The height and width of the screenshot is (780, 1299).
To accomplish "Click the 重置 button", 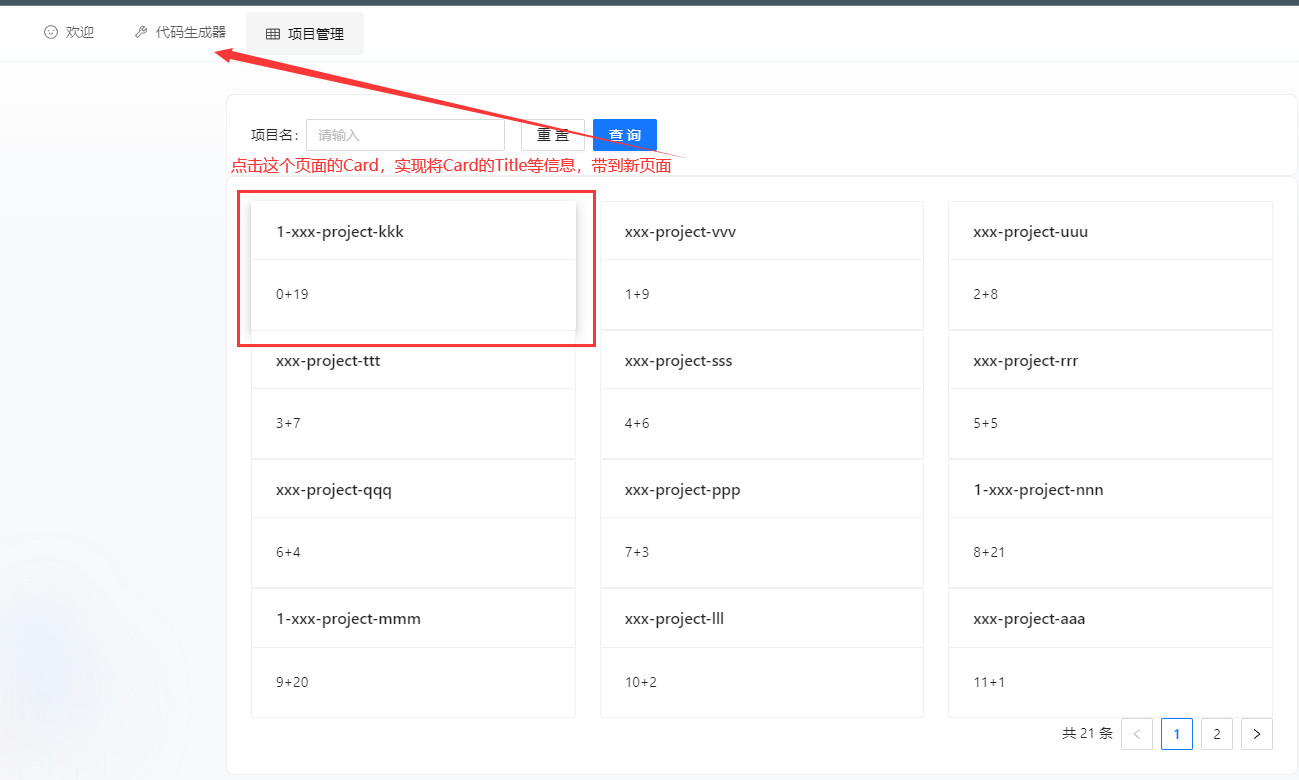I will (553, 135).
